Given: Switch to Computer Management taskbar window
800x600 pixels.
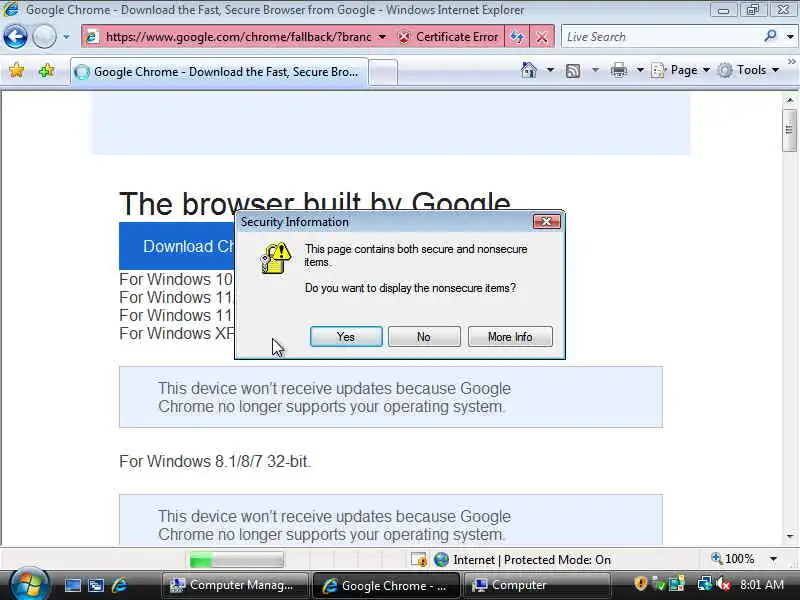Looking at the screenshot, I should (x=235, y=585).
